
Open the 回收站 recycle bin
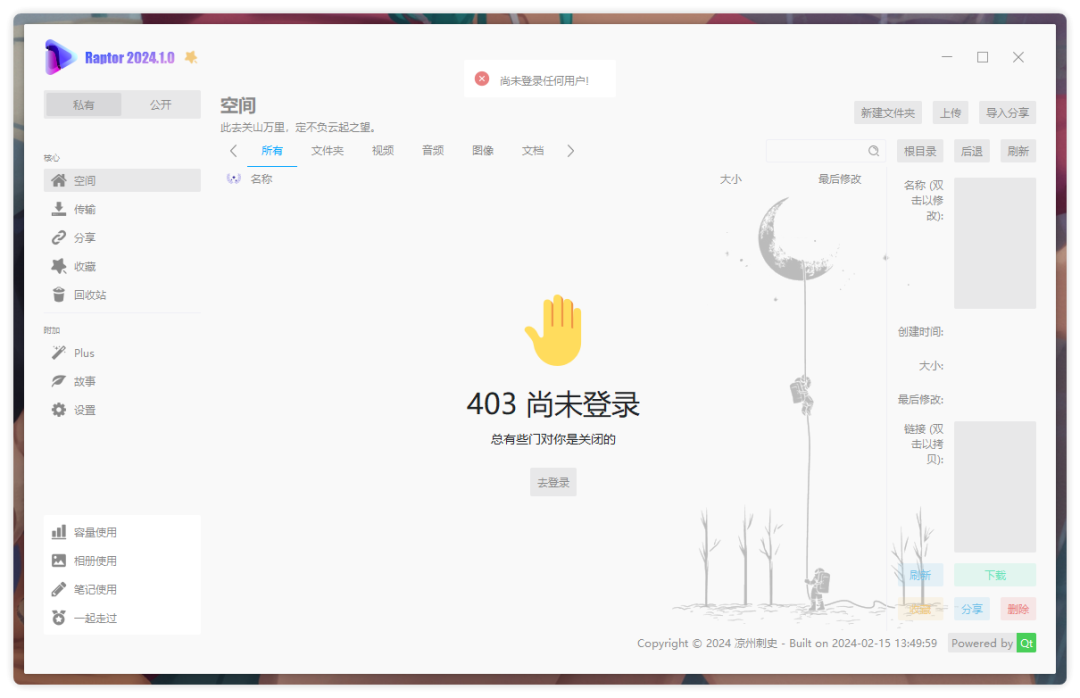pyautogui.click(x=84, y=294)
